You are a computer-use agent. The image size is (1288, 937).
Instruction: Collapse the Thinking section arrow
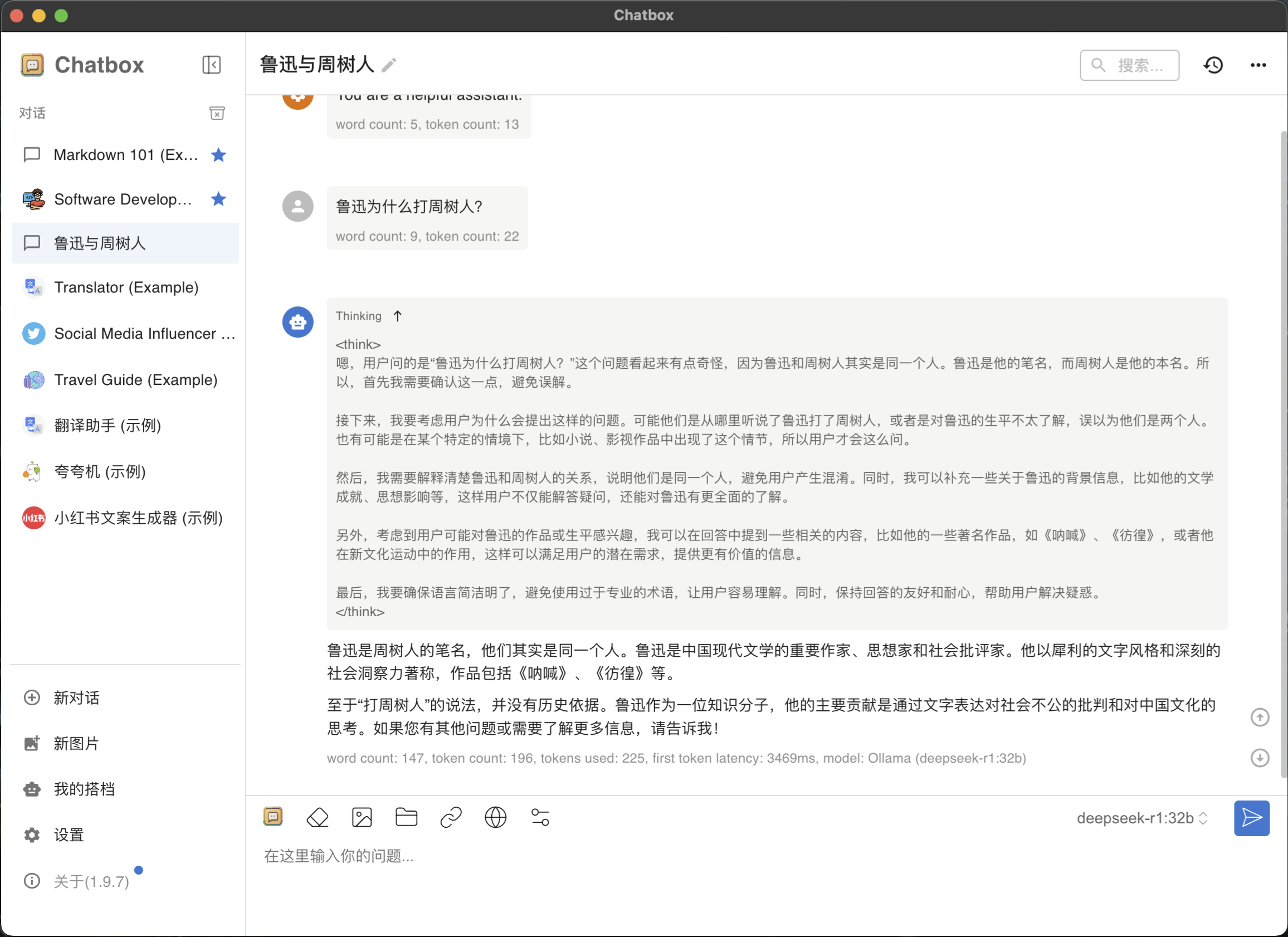tap(398, 316)
